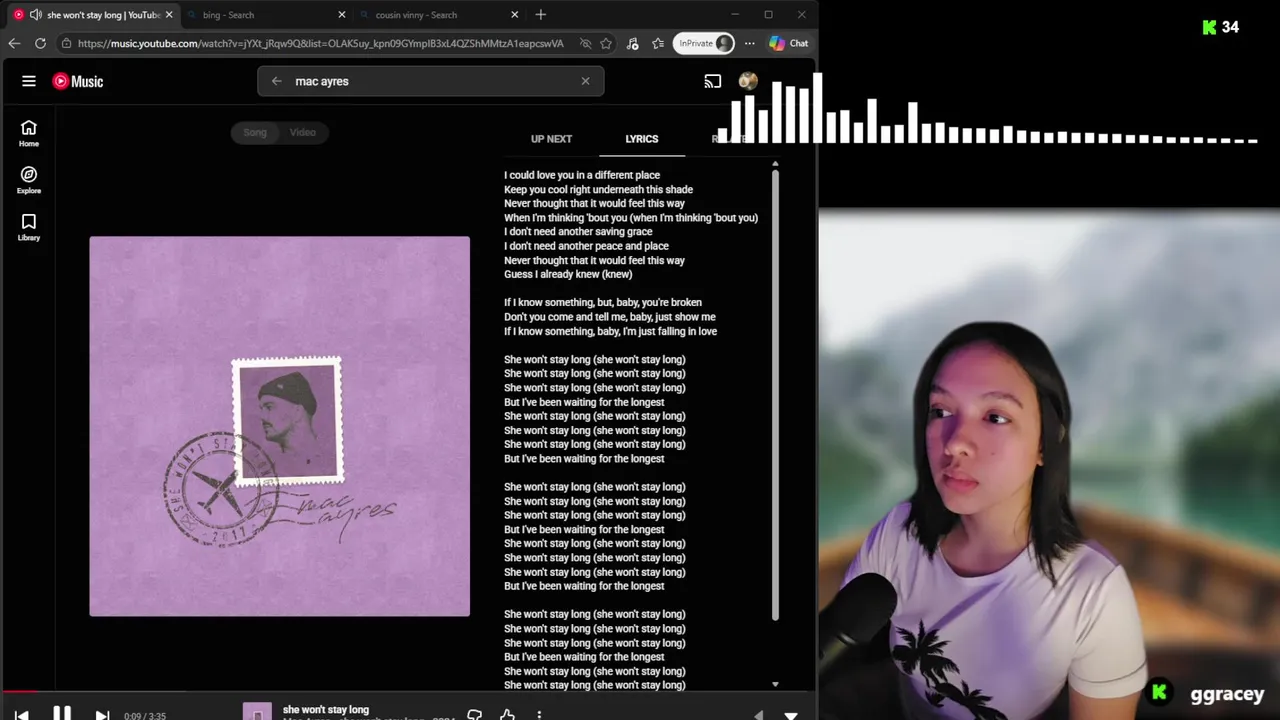Select the LYRICS tab

pyautogui.click(x=642, y=139)
